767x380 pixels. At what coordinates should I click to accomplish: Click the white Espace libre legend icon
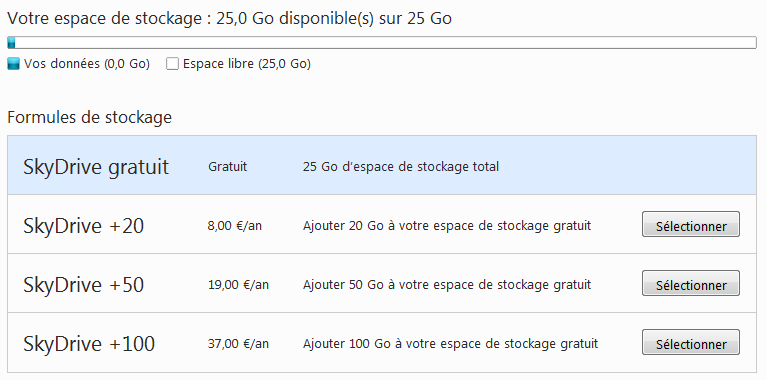click(x=172, y=64)
